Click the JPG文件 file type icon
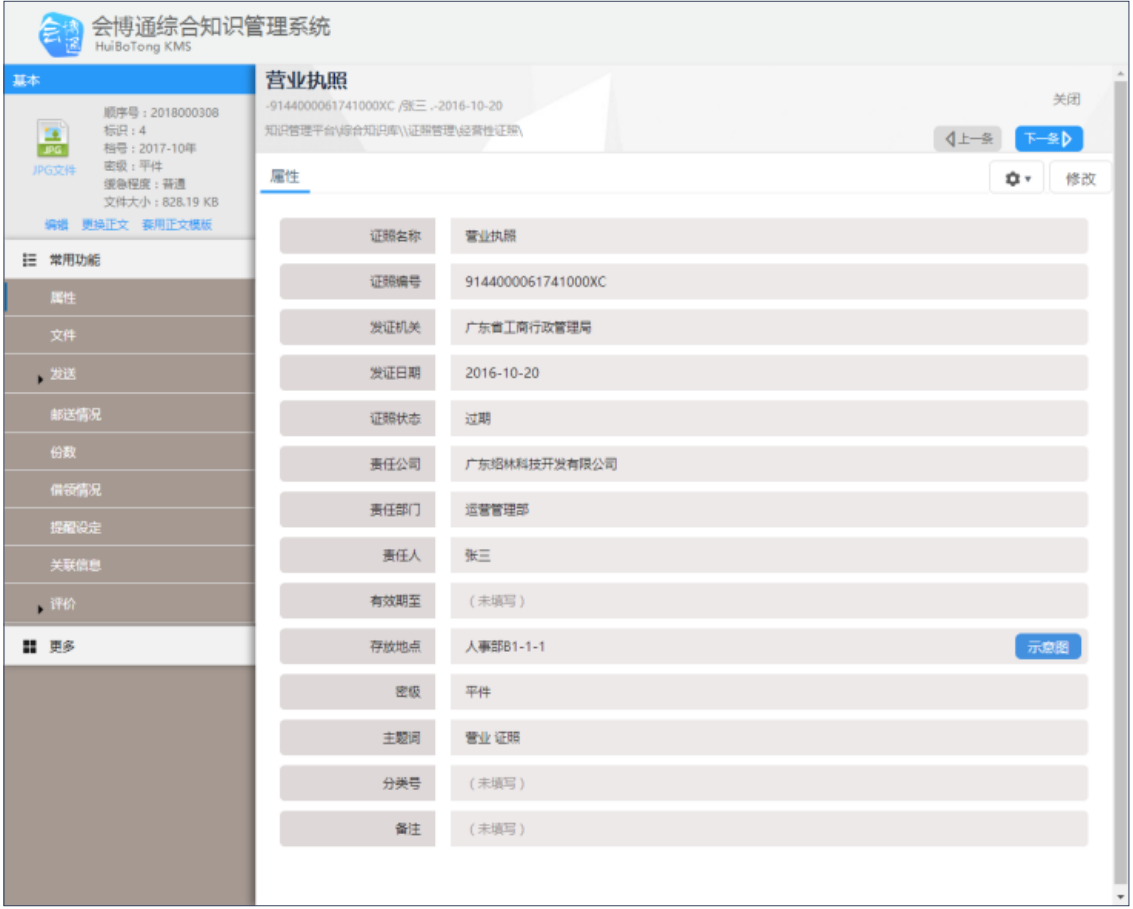Screen dimensions: 1133x909 coord(52,139)
